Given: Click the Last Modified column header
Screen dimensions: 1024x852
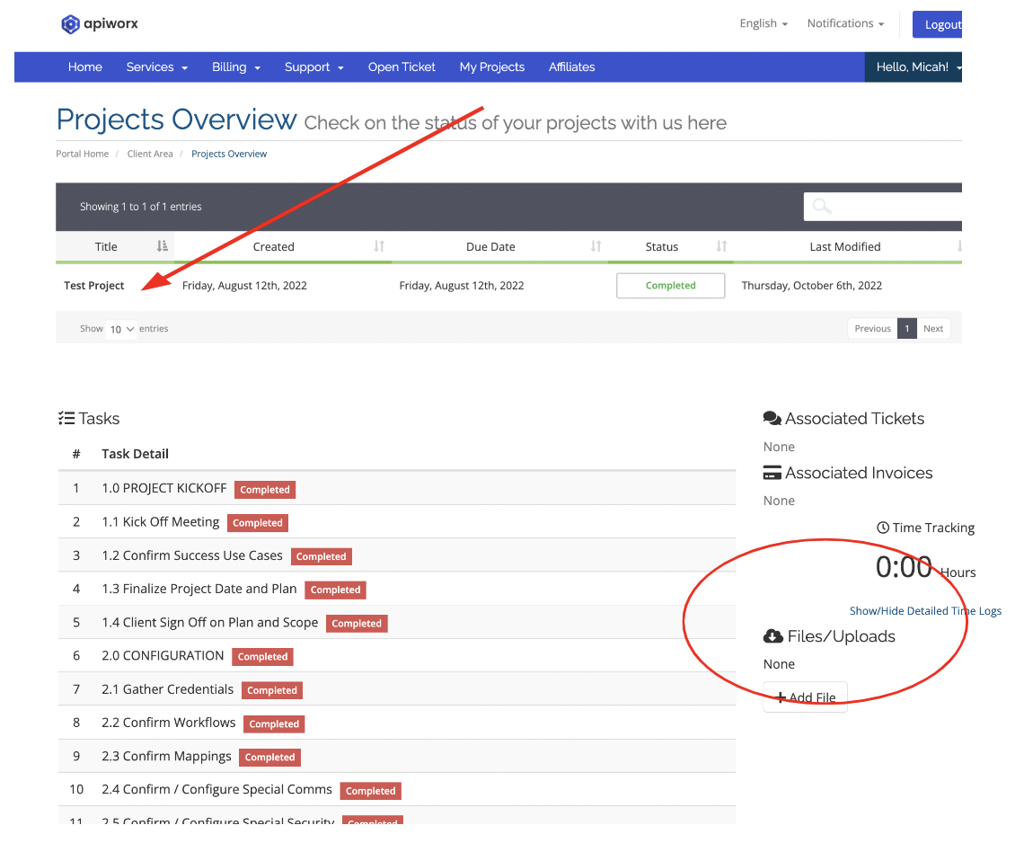Looking at the screenshot, I should point(845,247).
